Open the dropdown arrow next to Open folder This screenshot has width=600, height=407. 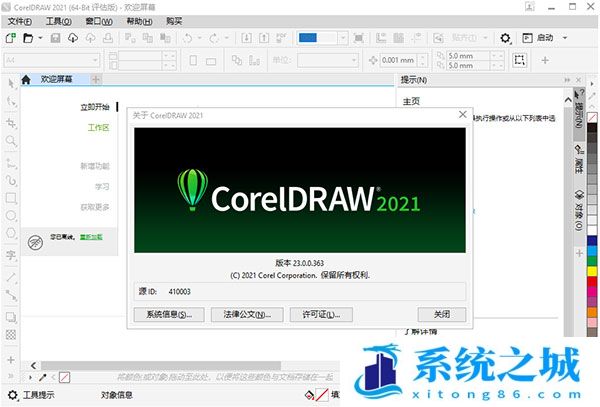(x=40, y=38)
